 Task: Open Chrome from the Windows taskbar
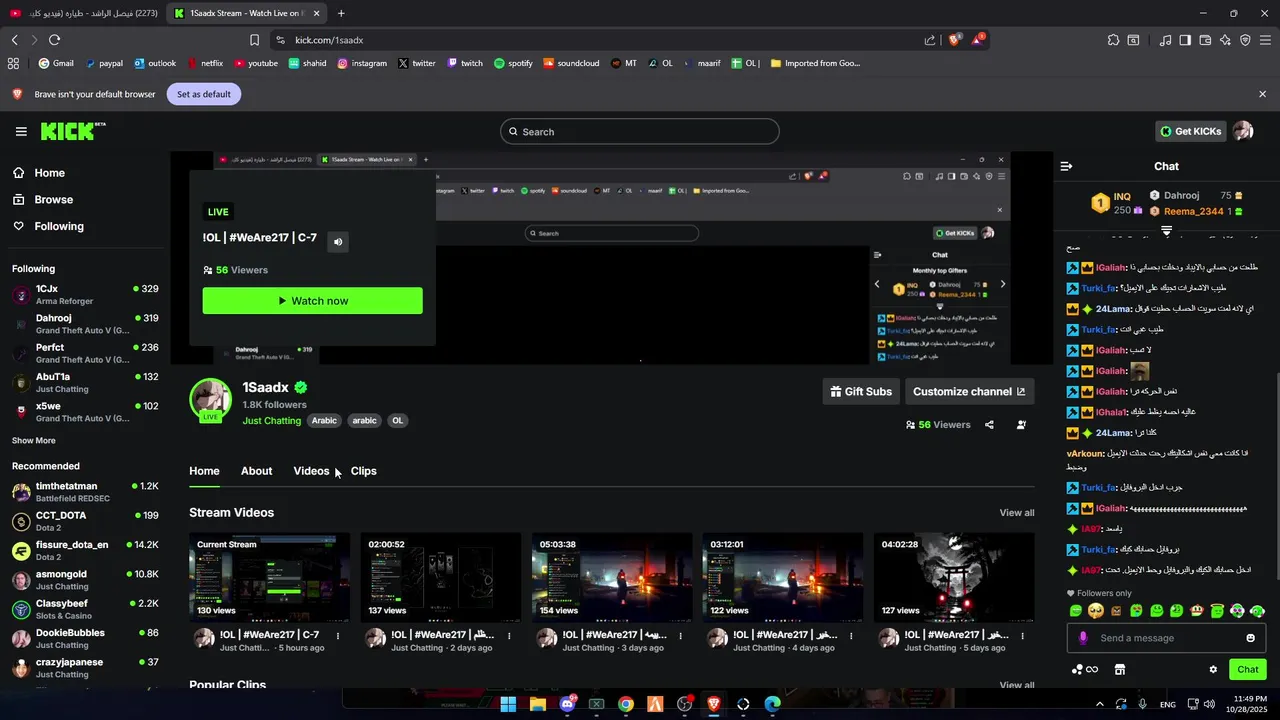pyautogui.click(x=626, y=704)
